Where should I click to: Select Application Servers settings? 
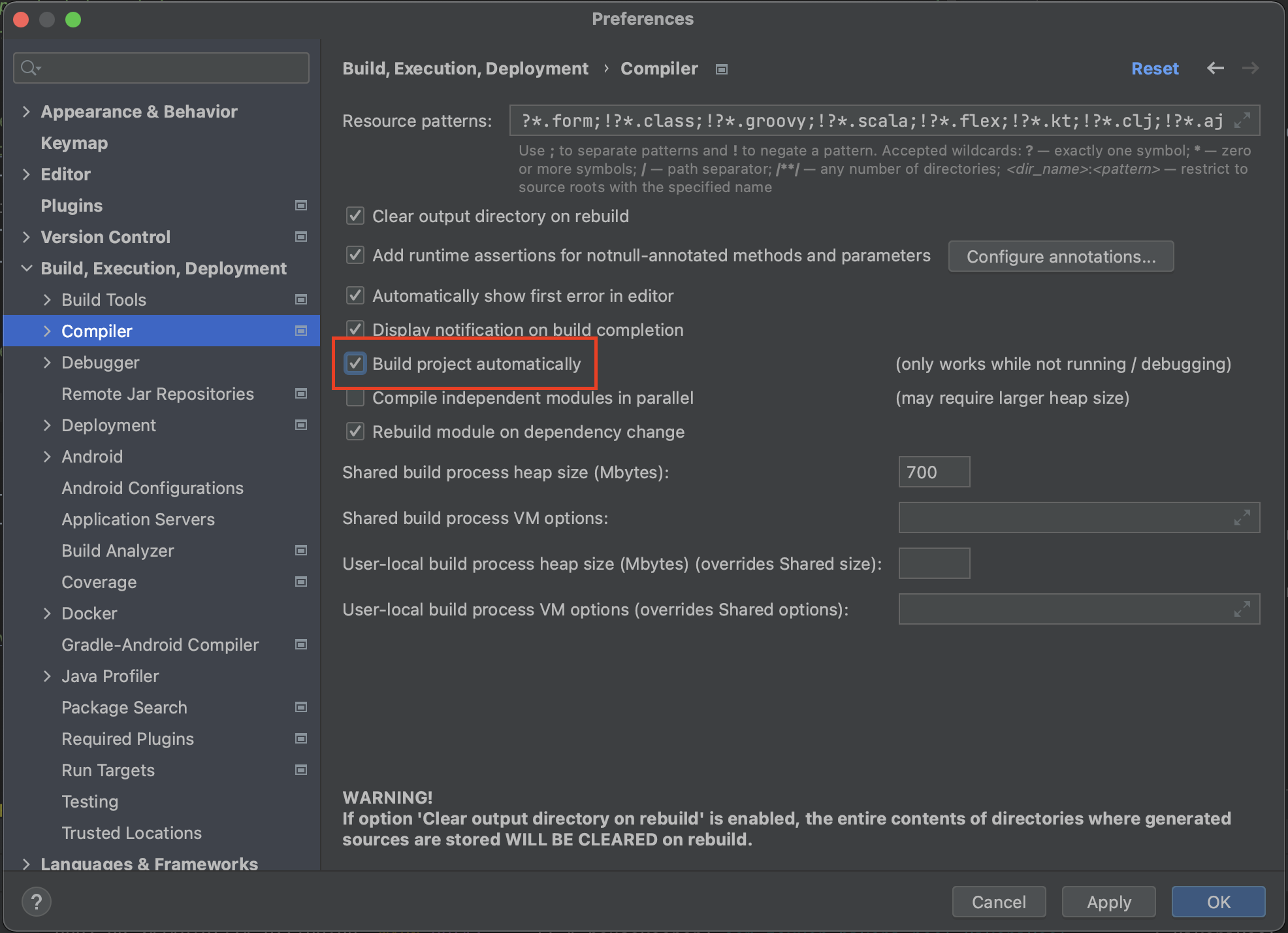pos(138,519)
